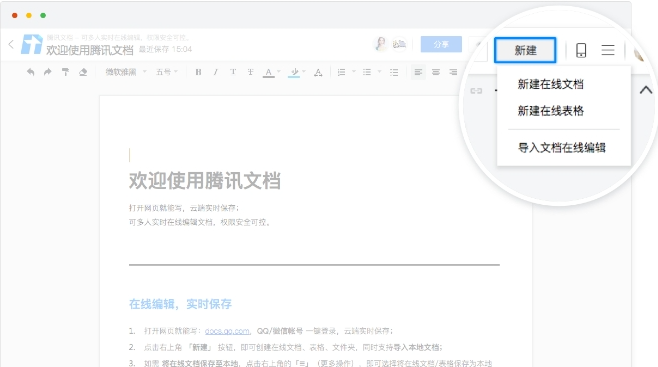Open the mobile phone icon

point(581,50)
